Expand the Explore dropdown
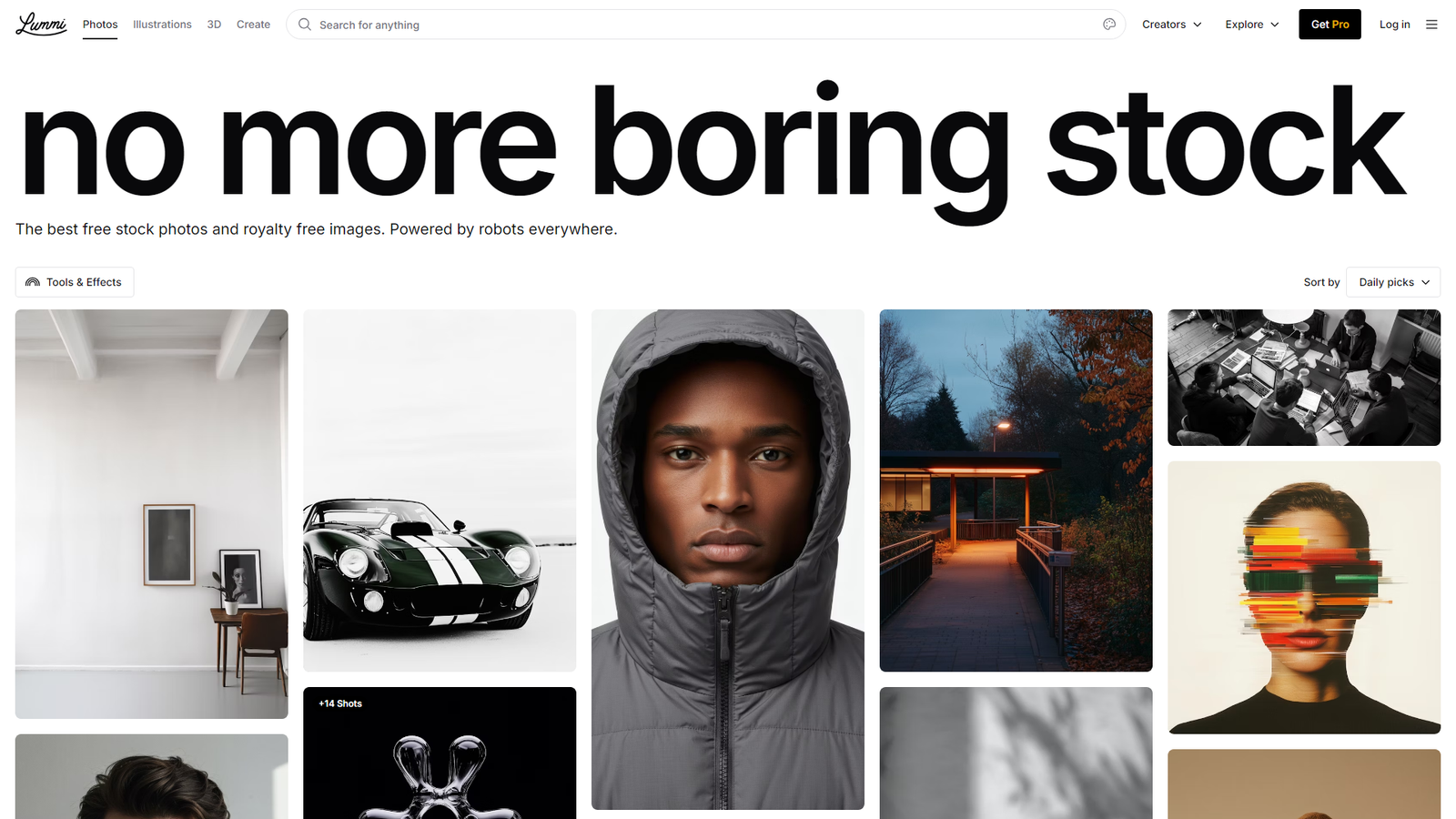This screenshot has width=1456, height=819. click(1252, 25)
